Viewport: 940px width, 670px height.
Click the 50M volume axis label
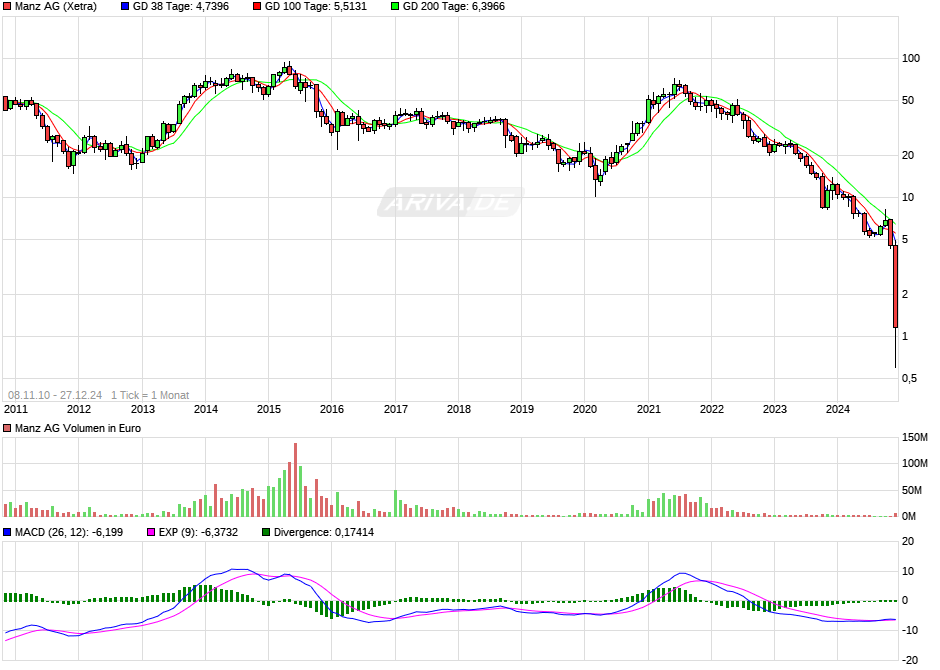point(912,490)
